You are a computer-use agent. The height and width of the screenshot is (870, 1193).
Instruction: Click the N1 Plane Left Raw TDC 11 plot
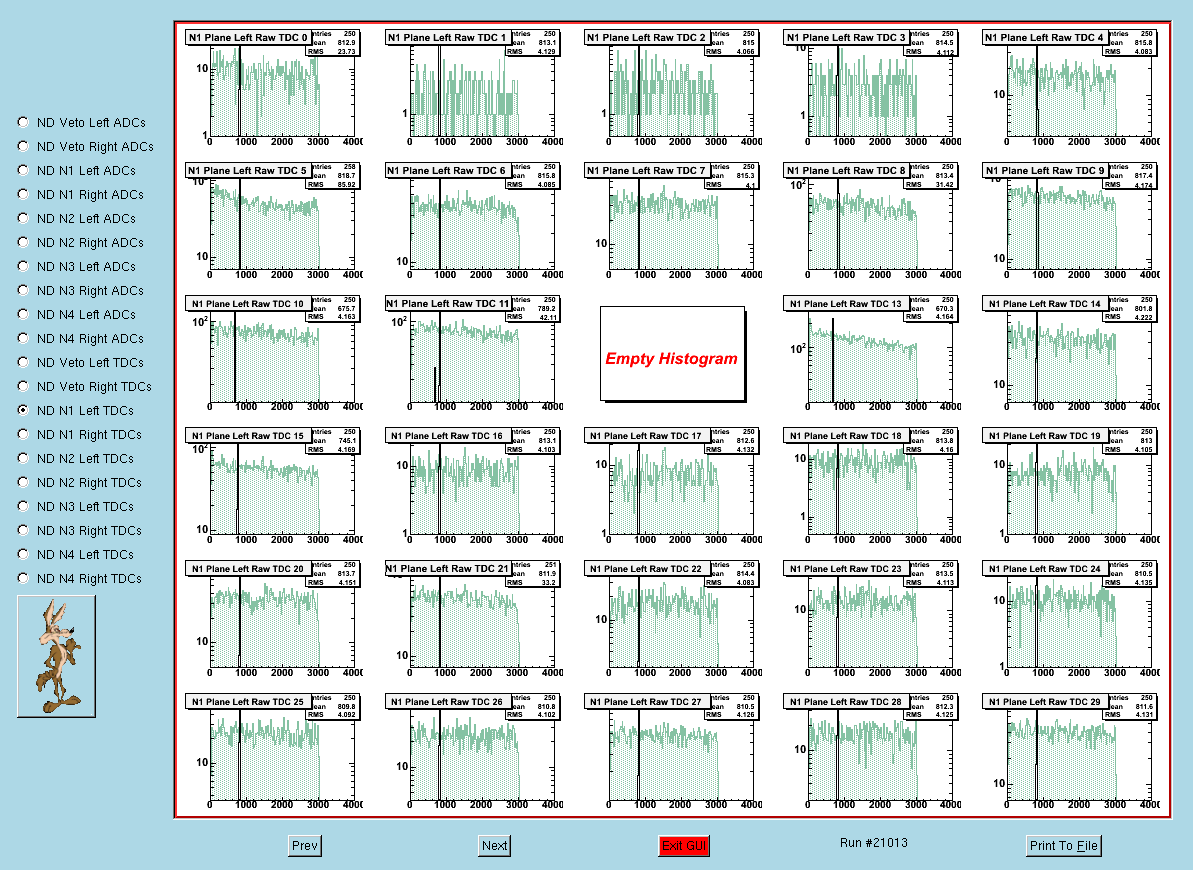pos(473,354)
